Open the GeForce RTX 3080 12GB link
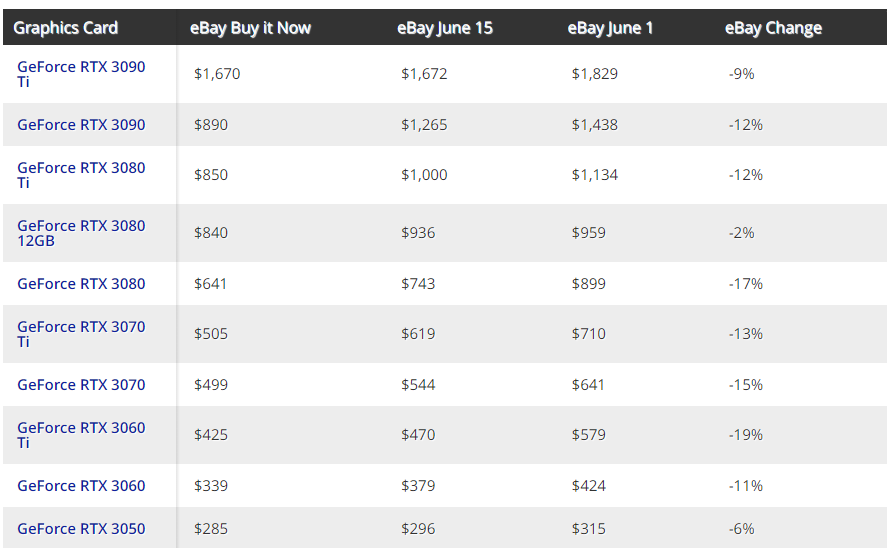889x548 pixels. click(81, 233)
